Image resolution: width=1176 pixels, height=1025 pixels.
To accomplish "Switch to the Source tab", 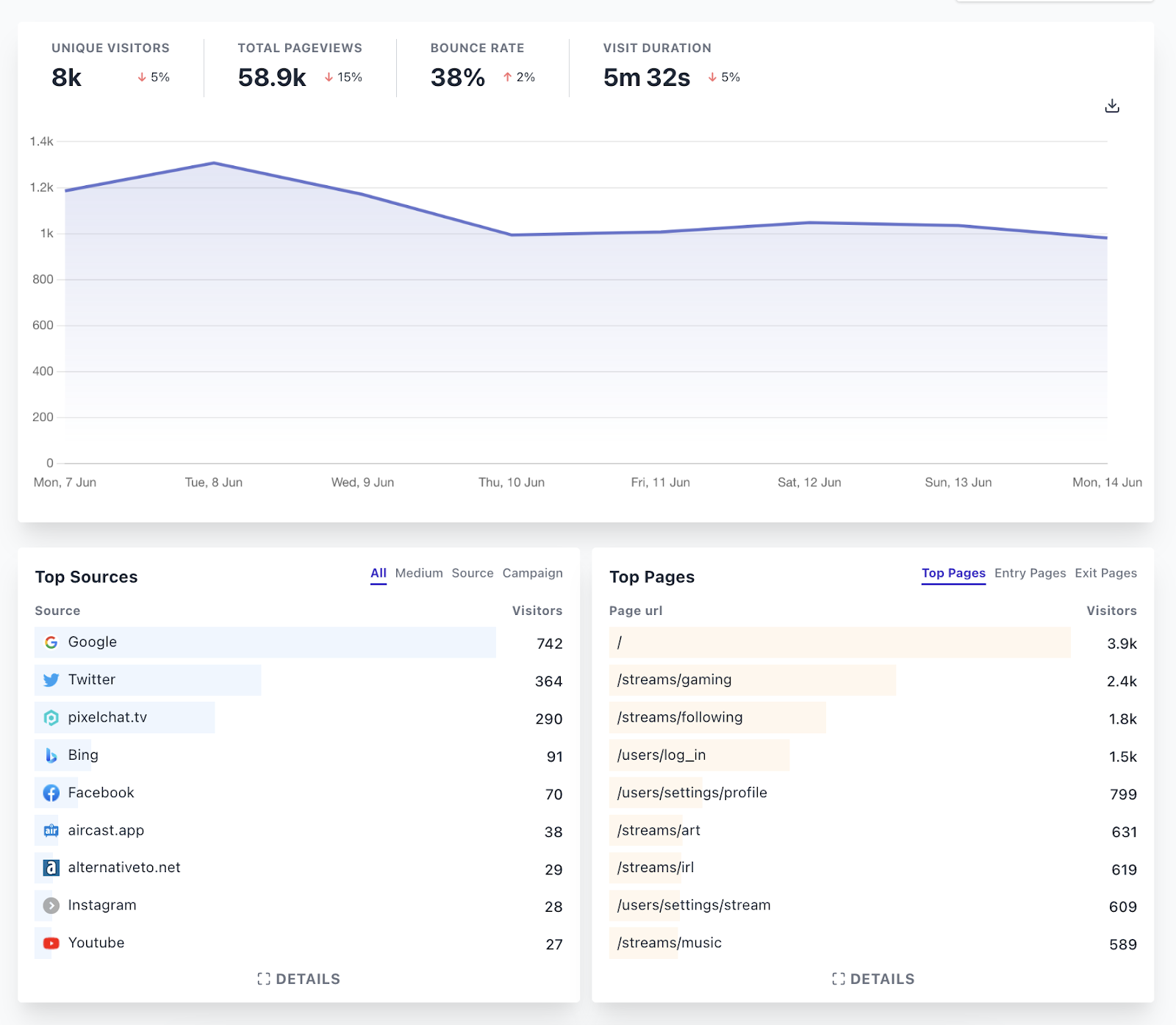I will click(x=473, y=573).
